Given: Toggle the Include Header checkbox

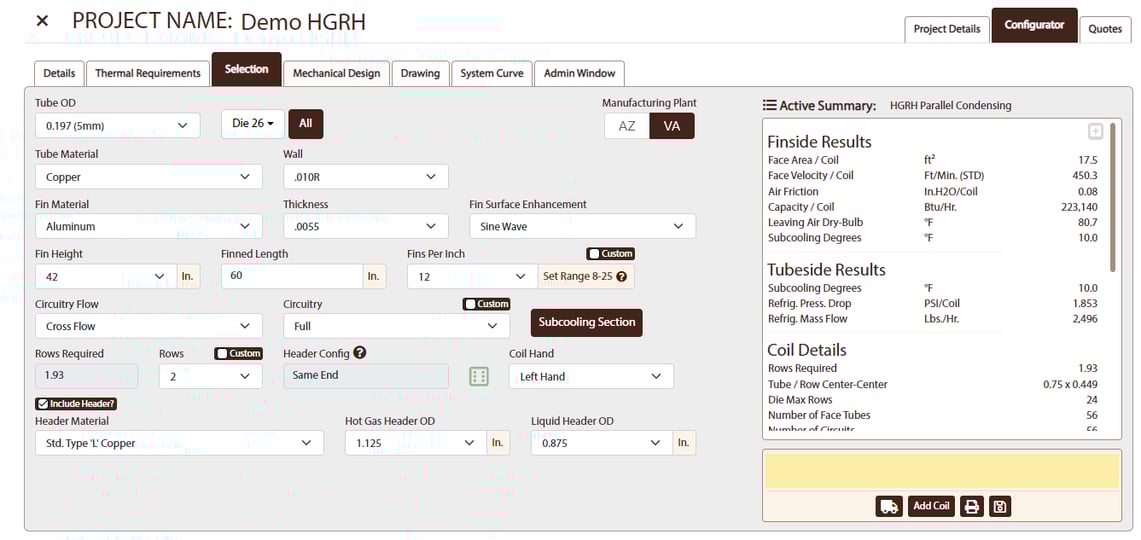Looking at the screenshot, I should [43, 404].
